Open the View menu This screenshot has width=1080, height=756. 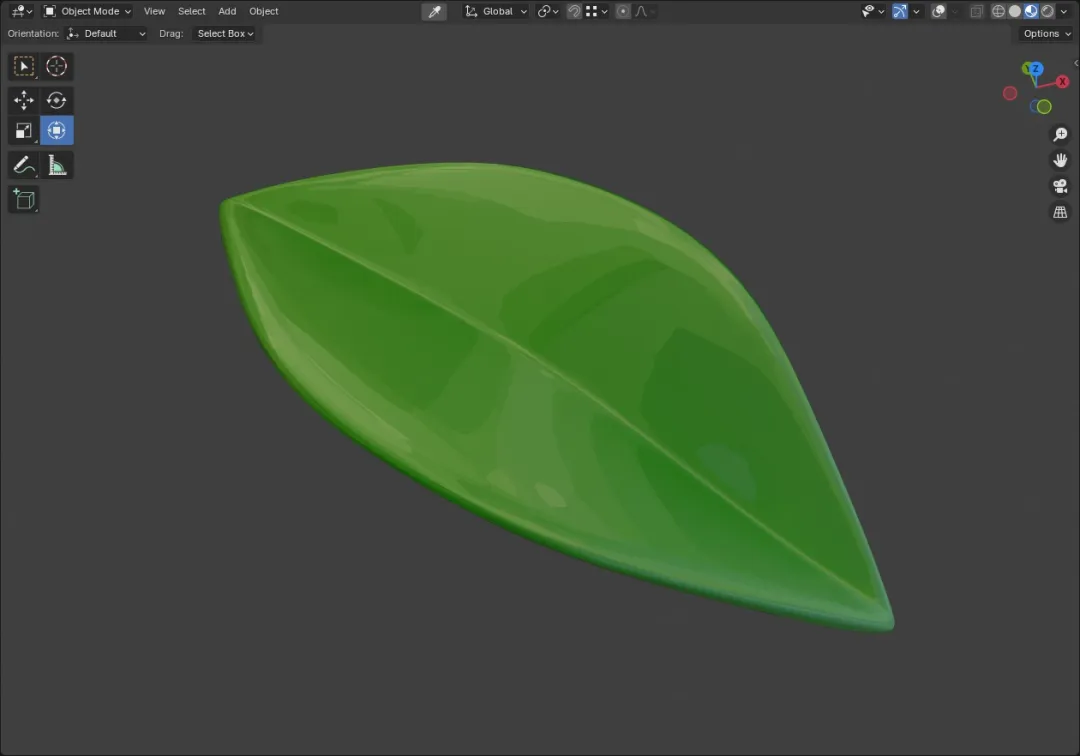pyautogui.click(x=154, y=11)
